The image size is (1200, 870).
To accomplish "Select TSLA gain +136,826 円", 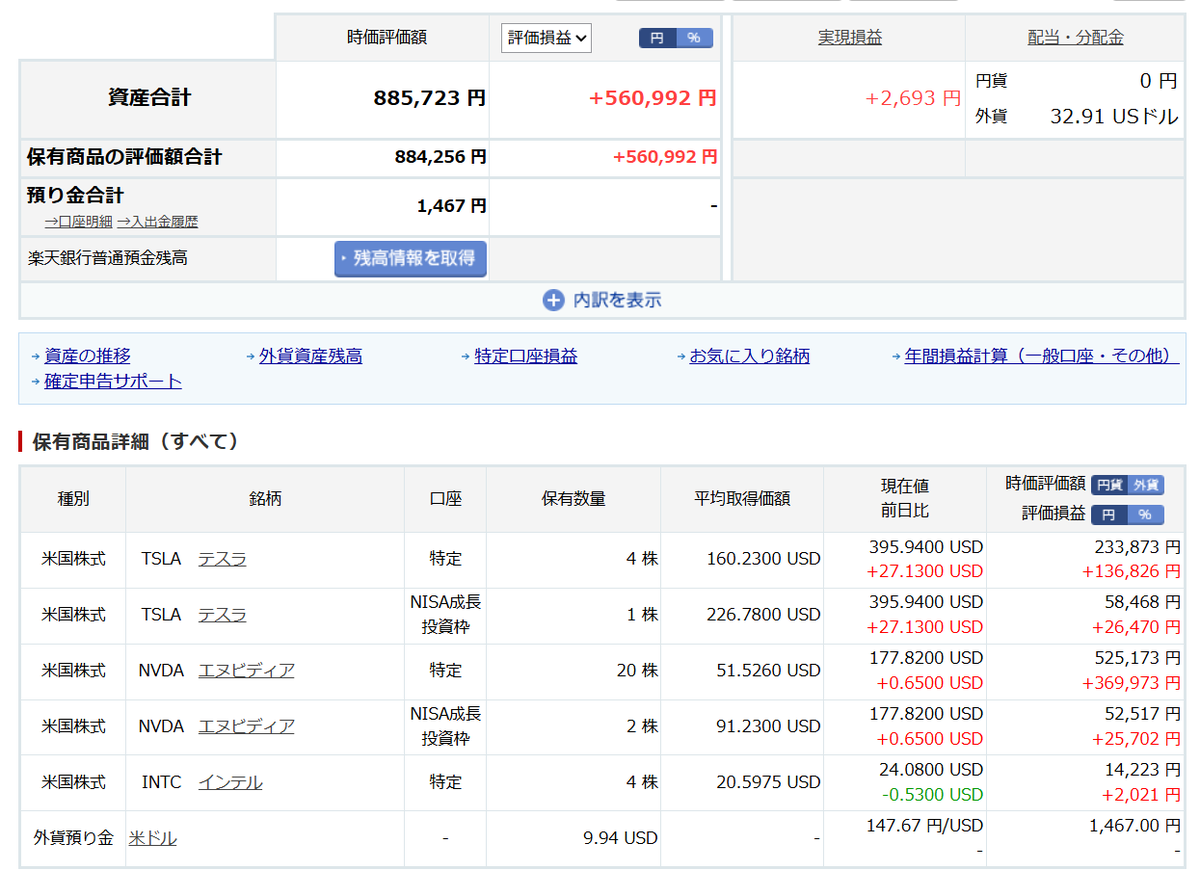I will pos(1131,571).
